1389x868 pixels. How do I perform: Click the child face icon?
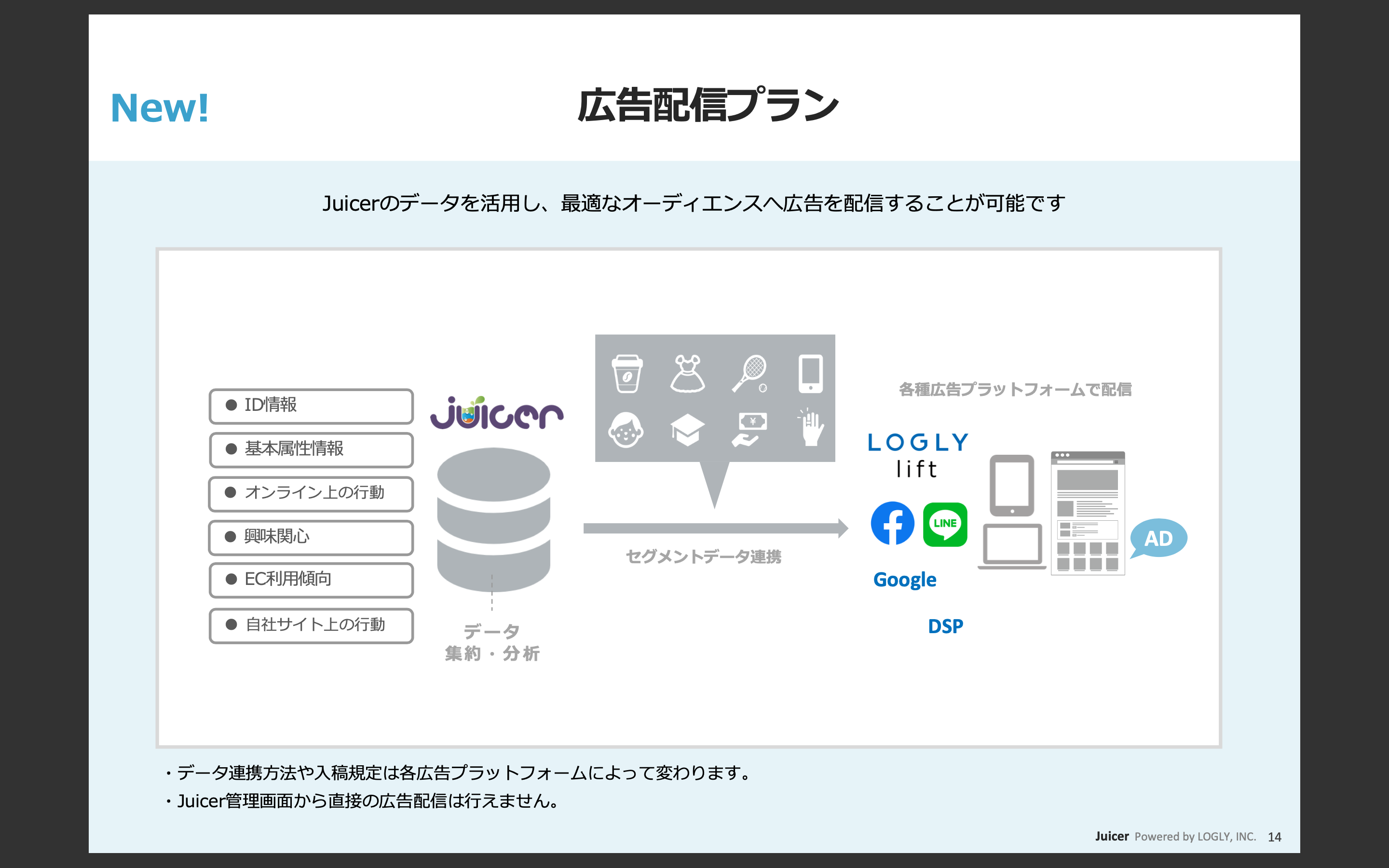click(626, 429)
